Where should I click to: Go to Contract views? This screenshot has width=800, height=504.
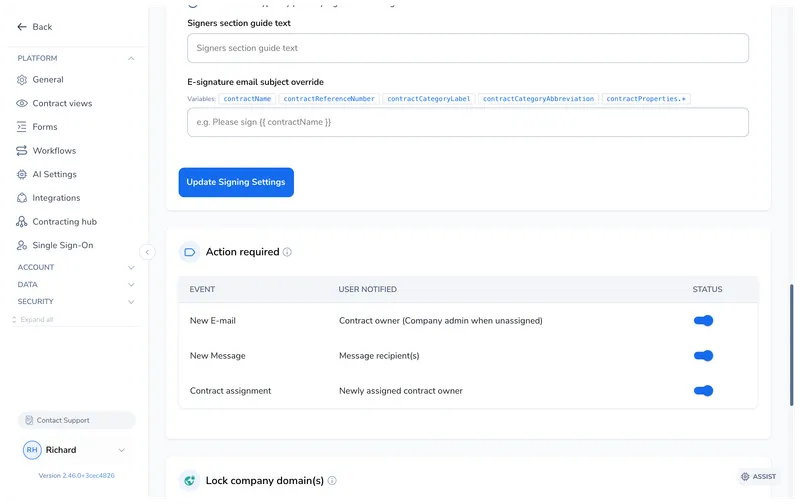pyautogui.click(x=62, y=103)
